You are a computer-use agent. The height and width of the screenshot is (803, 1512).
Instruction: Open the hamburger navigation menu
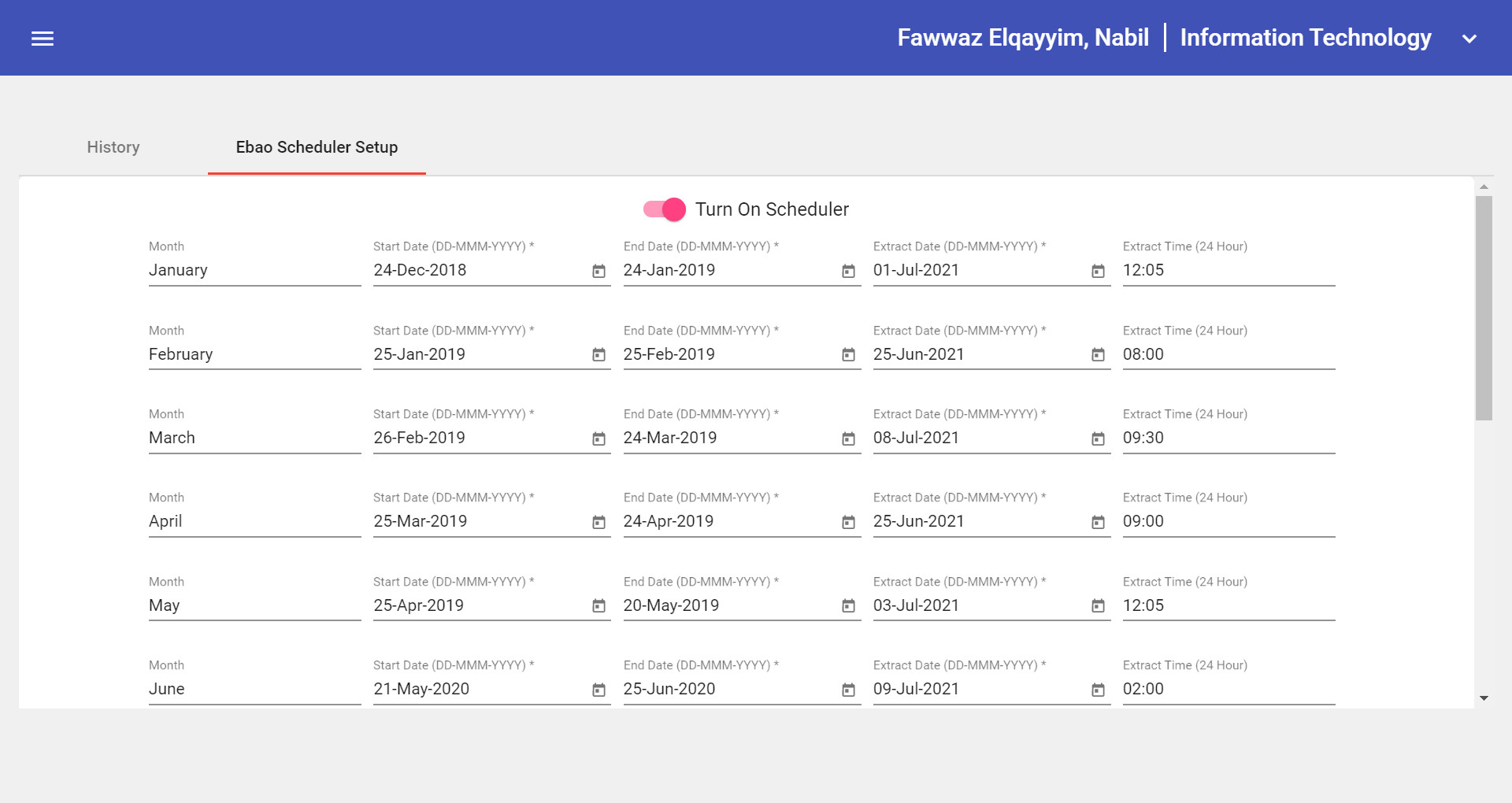pos(43,38)
